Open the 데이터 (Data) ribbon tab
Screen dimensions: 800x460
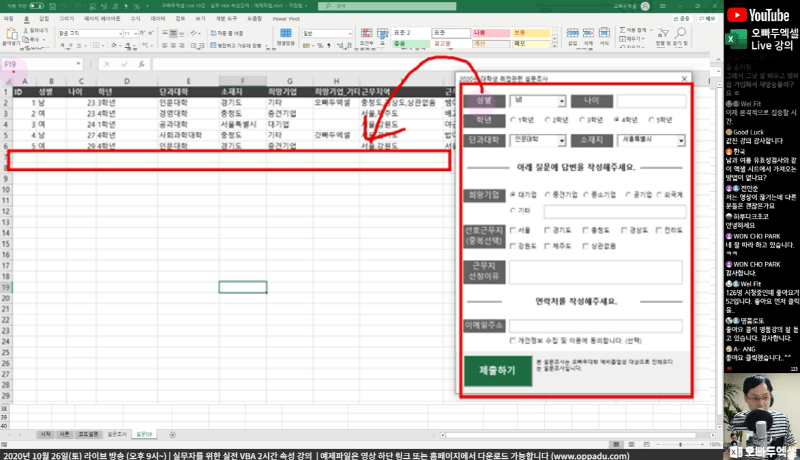pyautogui.click(x=158, y=19)
